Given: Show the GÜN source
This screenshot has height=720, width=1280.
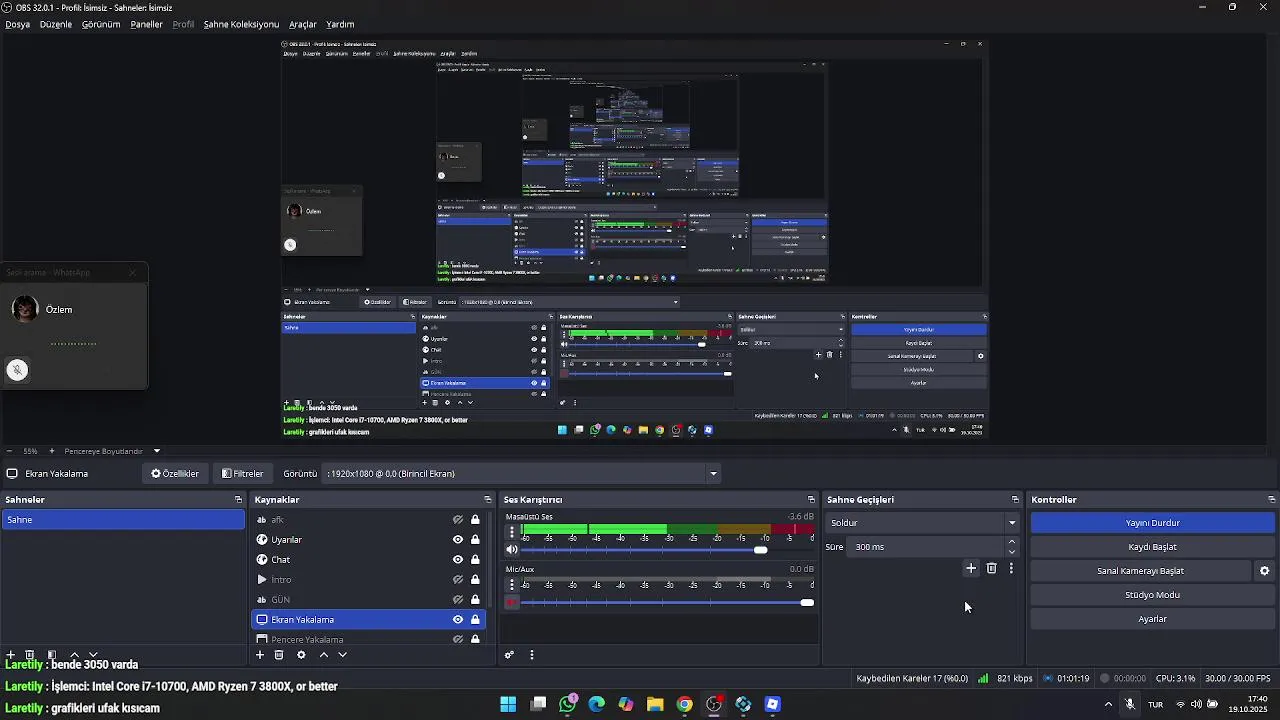Looking at the screenshot, I should tap(458, 600).
